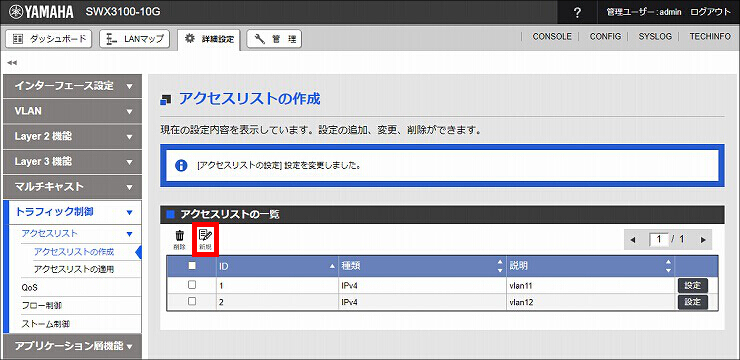This screenshot has height=360, width=740.
Task: Expand the マルチキャスト menu
Action: 72,187
